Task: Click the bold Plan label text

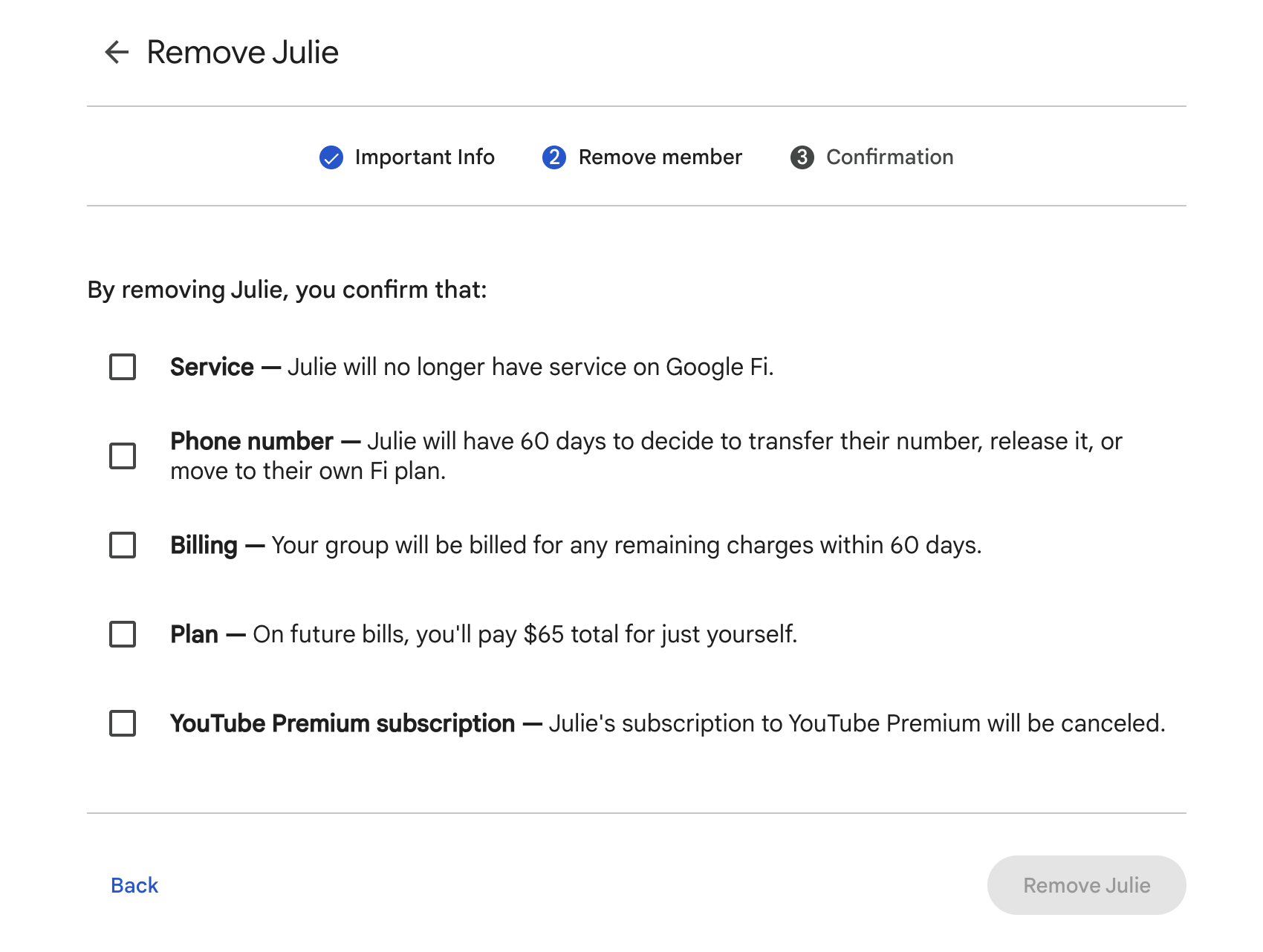Action: pos(194,634)
